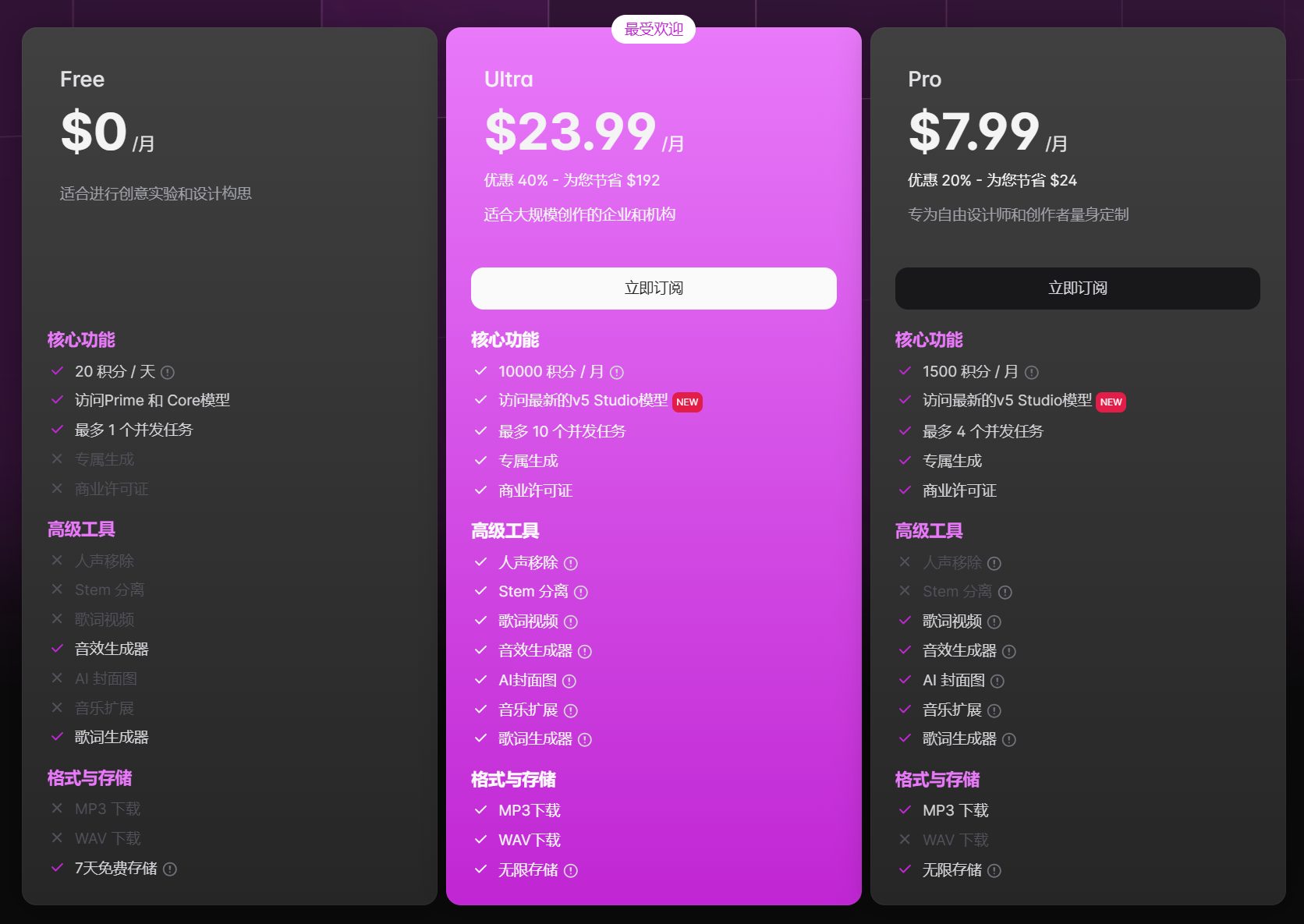Click info icon beside Ultra 无限存储
The height and width of the screenshot is (924, 1304).
pyautogui.click(x=571, y=871)
